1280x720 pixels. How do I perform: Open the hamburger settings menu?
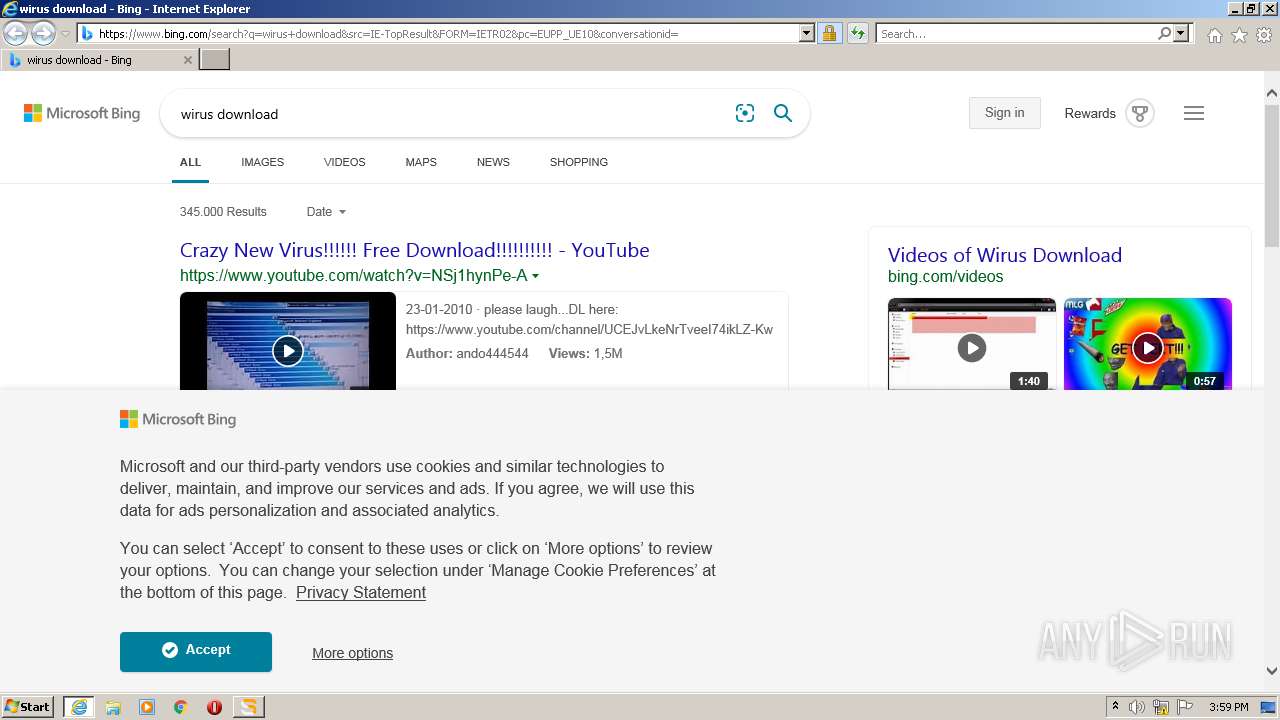point(1194,114)
